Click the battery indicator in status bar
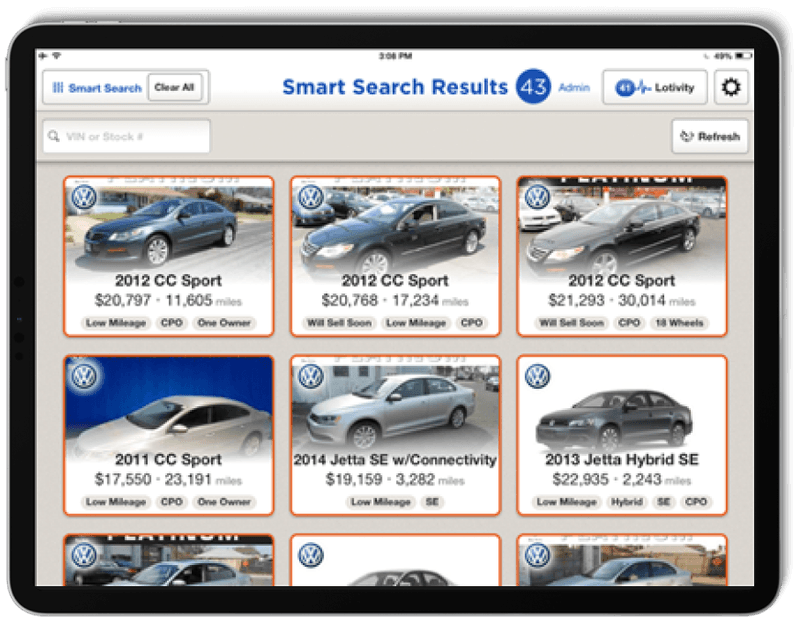800x620 pixels. click(x=744, y=55)
